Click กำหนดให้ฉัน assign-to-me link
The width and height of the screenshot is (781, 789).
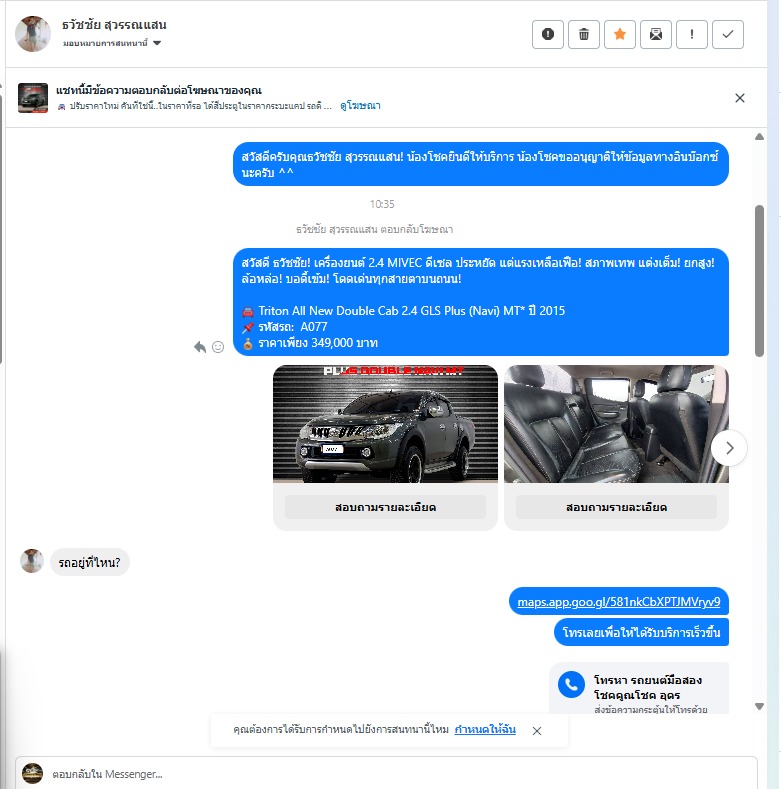tap(485, 730)
